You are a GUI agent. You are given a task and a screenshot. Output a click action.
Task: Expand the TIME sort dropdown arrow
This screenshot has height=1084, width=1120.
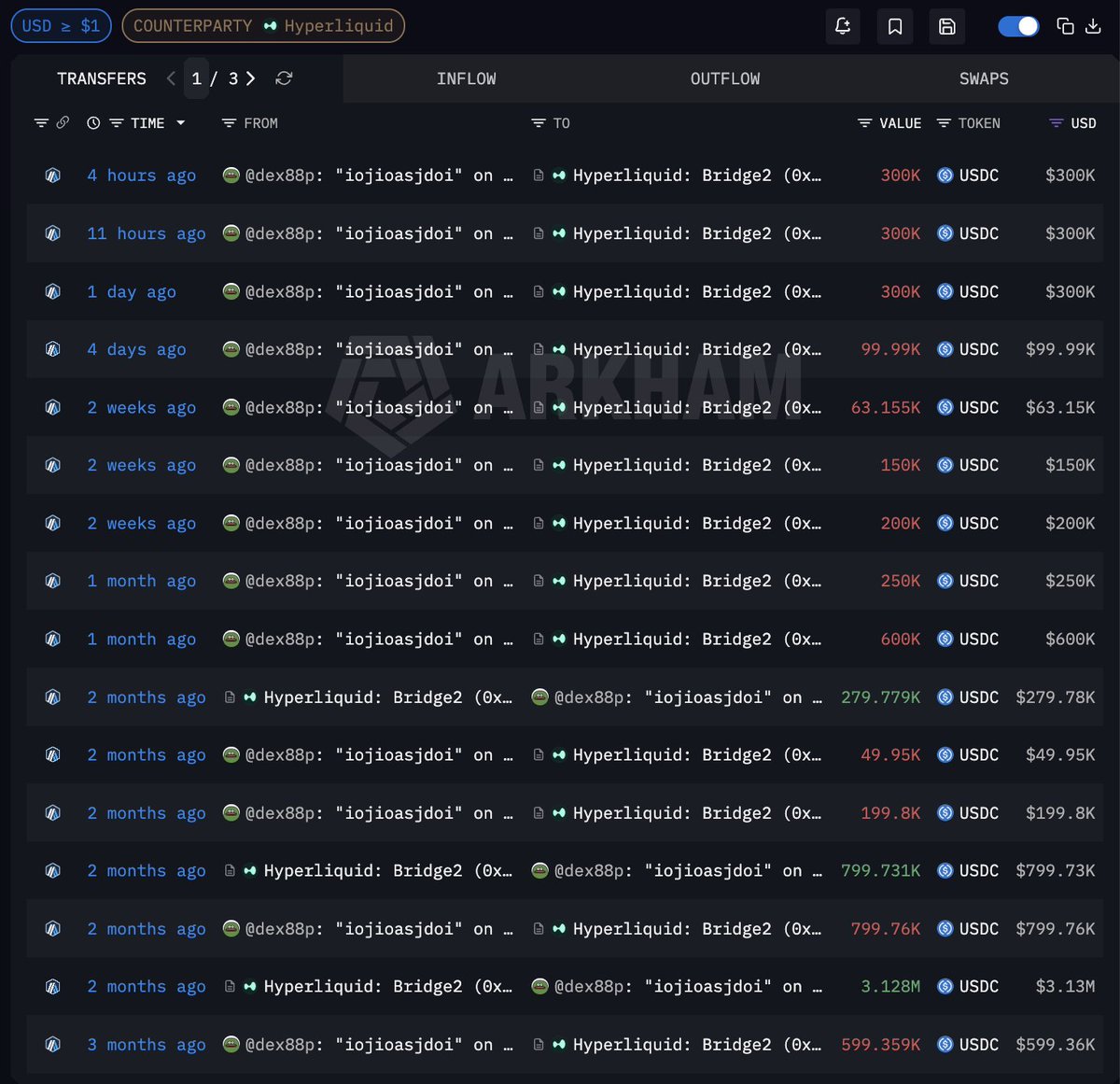pyautogui.click(x=180, y=123)
